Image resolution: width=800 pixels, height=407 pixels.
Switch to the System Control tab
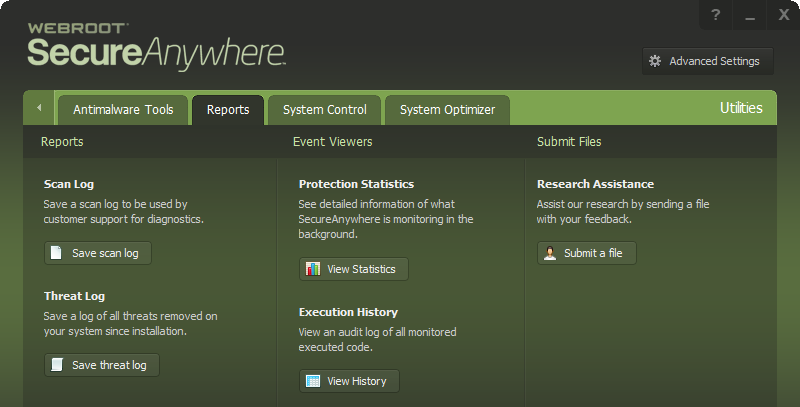pyautogui.click(x=324, y=110)
